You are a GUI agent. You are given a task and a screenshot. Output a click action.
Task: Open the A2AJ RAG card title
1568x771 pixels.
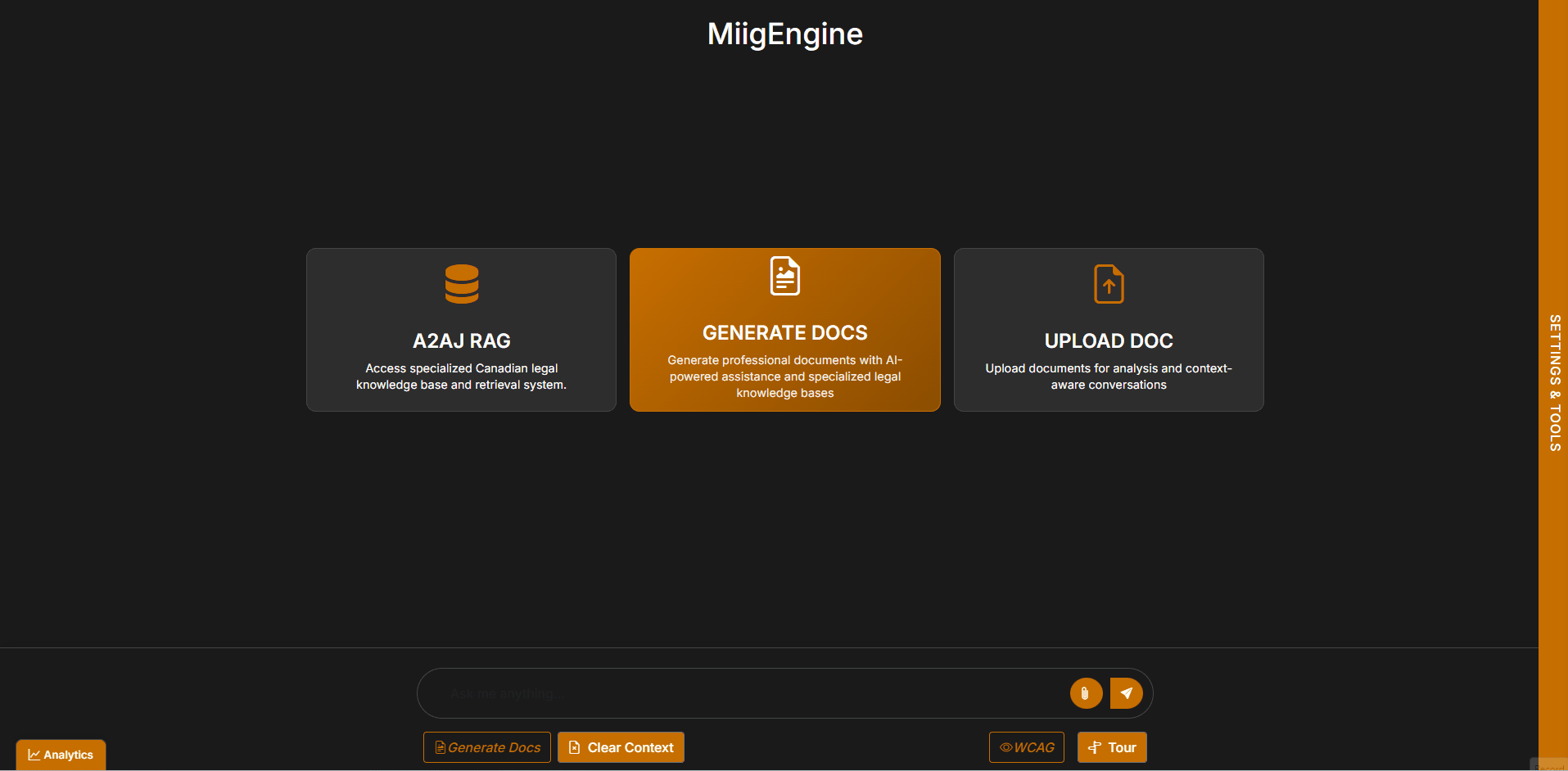point(462,340)
